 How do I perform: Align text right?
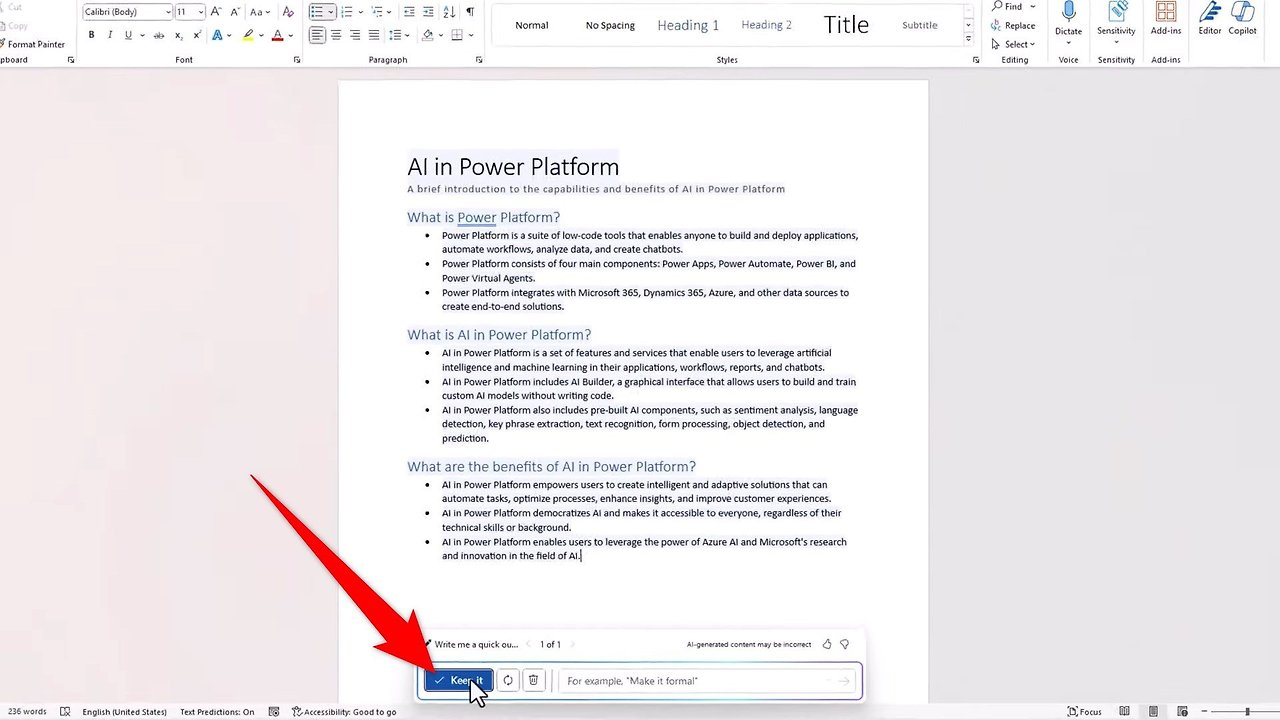point(355,35)
